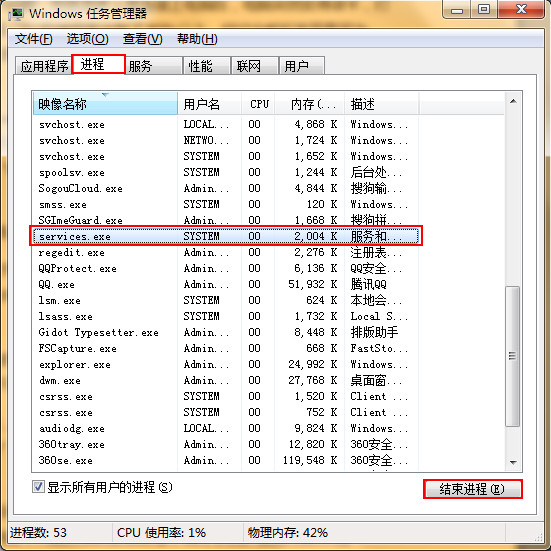Switch to the 联网 tab
551x551 pixels.
coord(255,66)
